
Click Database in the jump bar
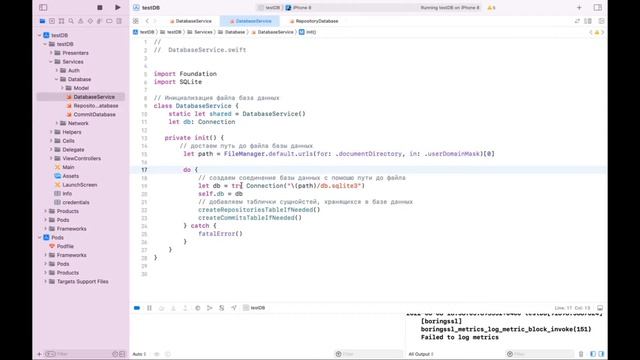click(x=232, y=32)
